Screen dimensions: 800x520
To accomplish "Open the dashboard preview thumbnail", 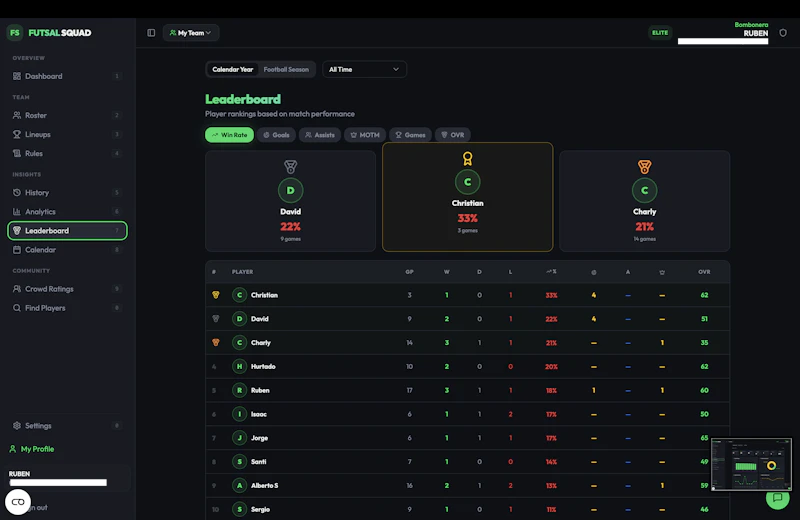I will 751,464.
